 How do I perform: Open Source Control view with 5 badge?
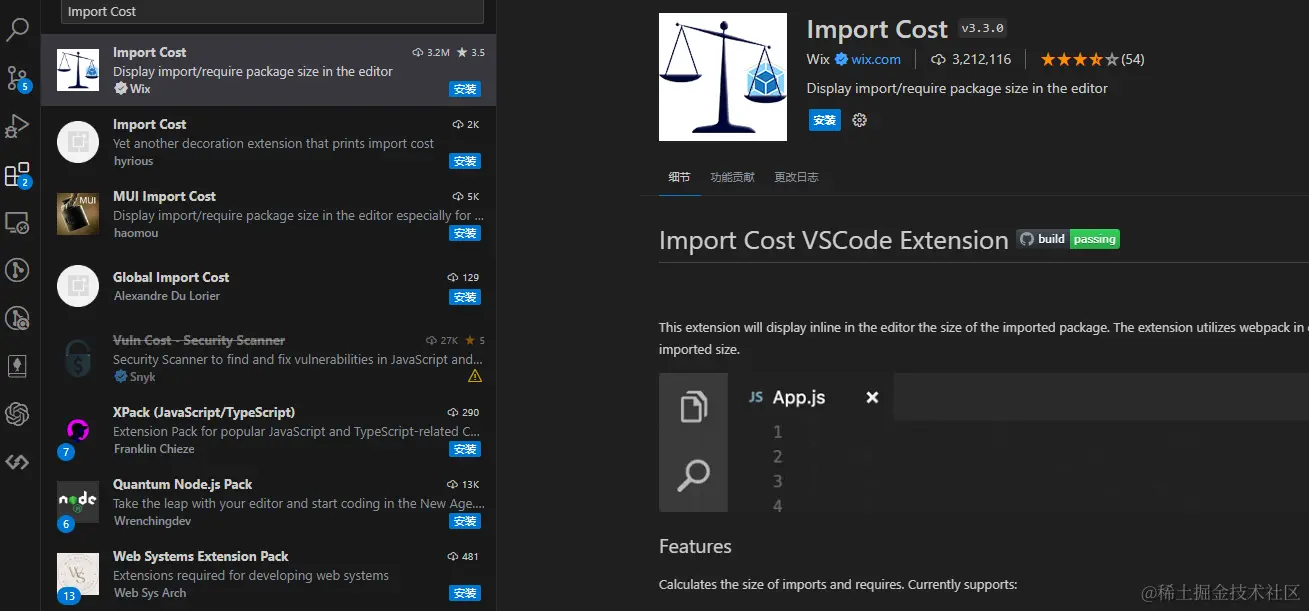coord(18,78)
